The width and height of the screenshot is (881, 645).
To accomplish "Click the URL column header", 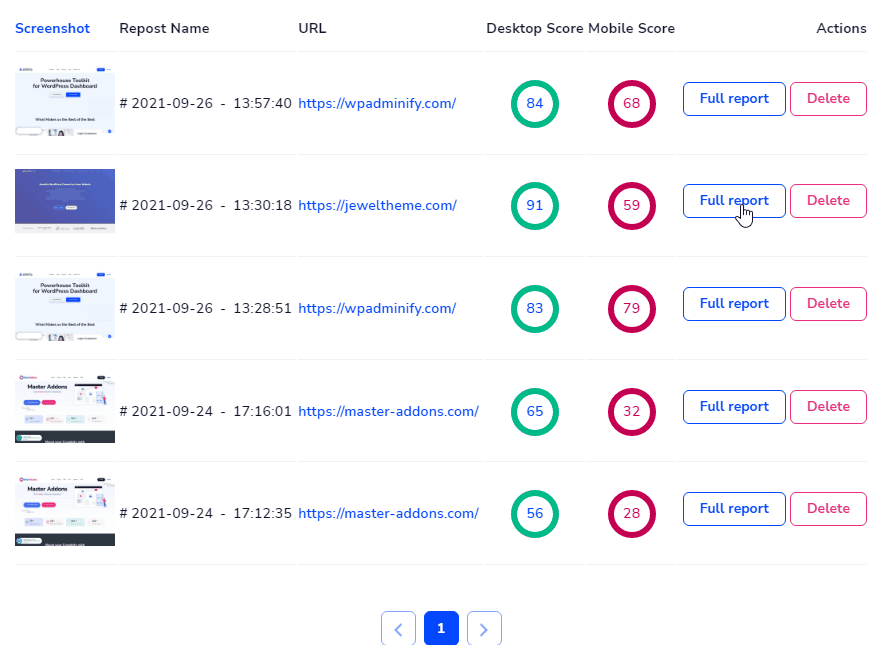I will tap(312, 29).
